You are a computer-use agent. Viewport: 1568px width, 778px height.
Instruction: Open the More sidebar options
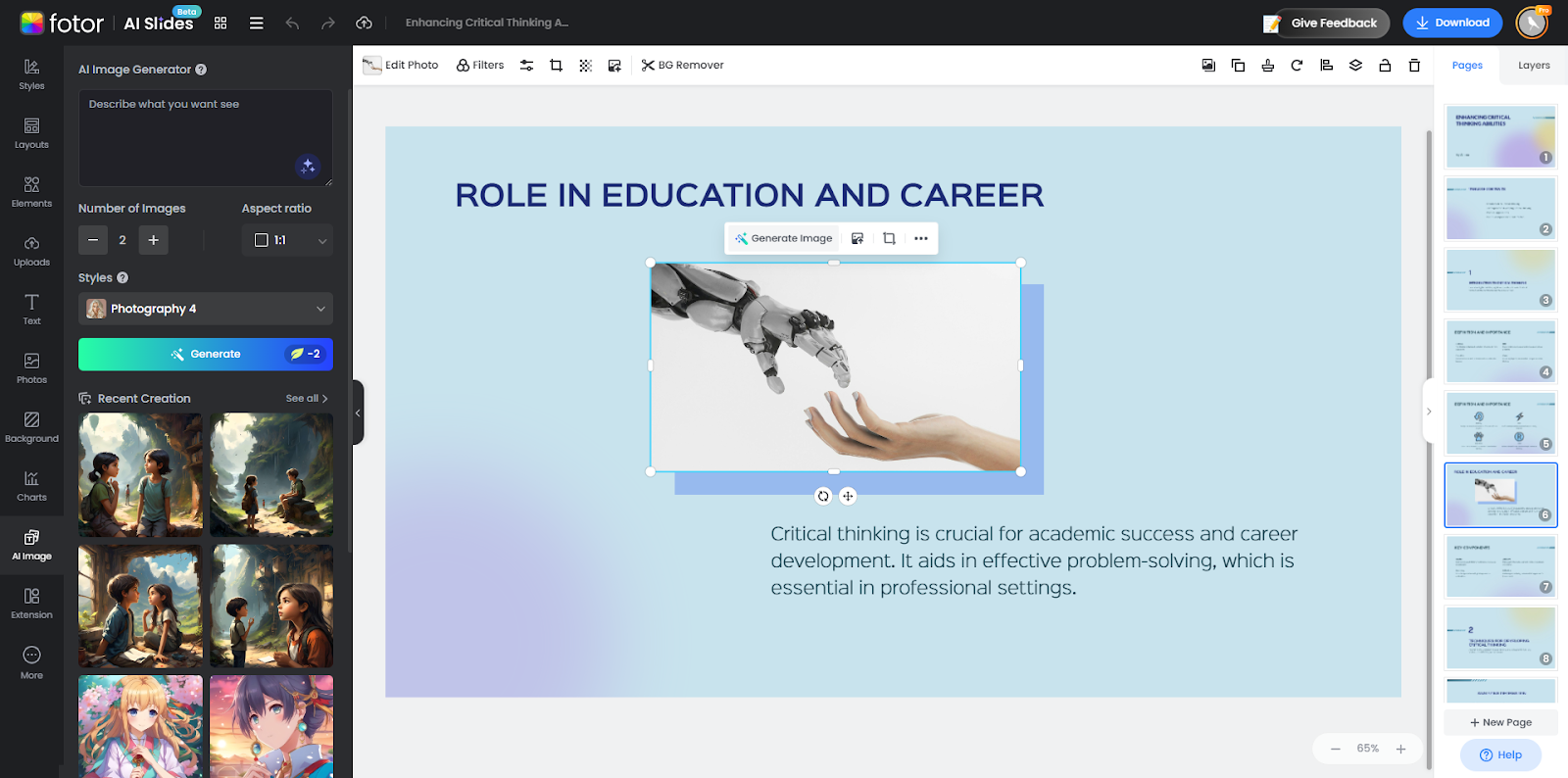(31, 663)
